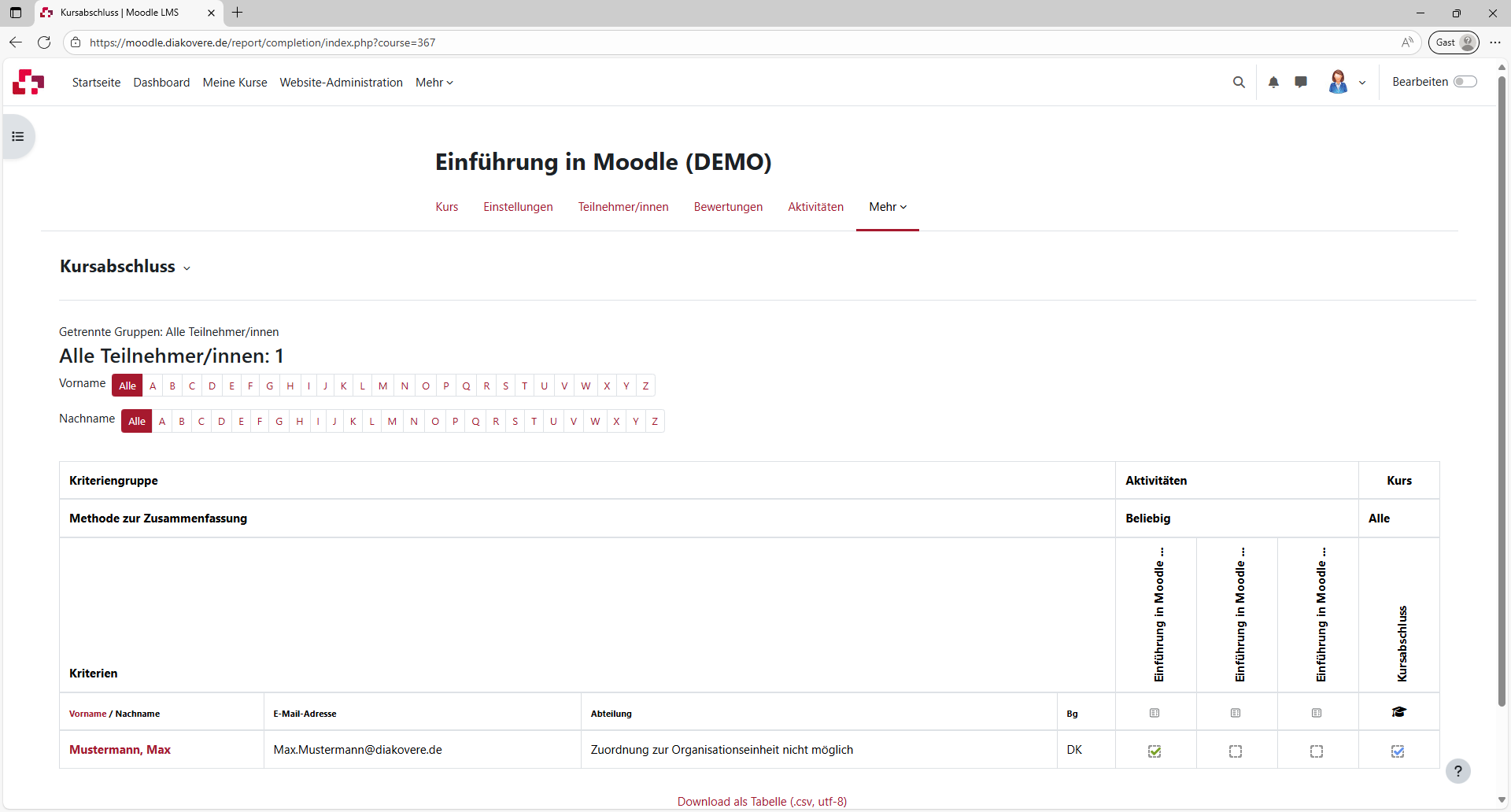Click the second activity's empty completion box

pyautogui.click(x=1236, y=751)
